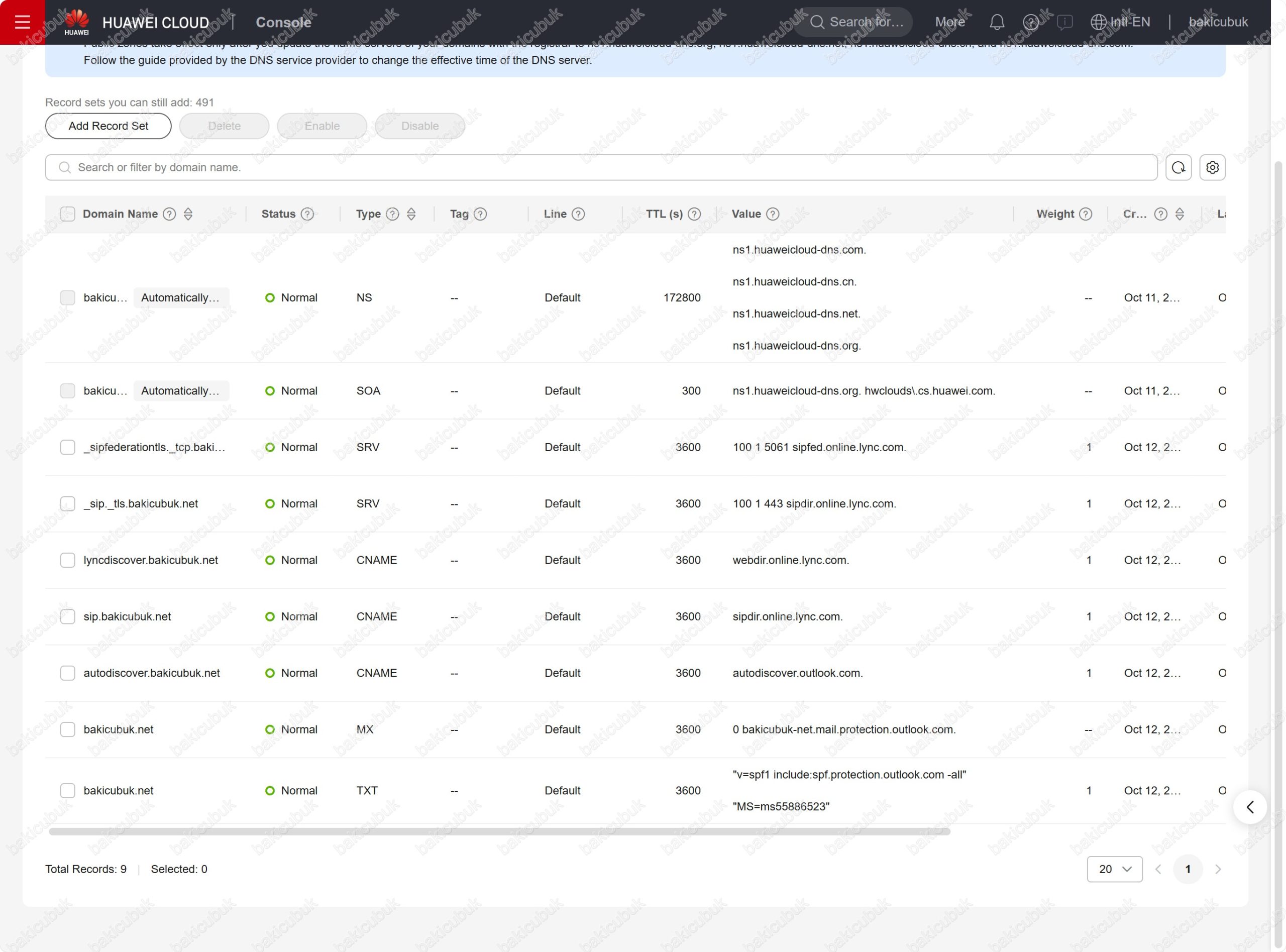Click the notifications bell icon
Screen dimensions: 1286x952
click(x=997, y=22)
